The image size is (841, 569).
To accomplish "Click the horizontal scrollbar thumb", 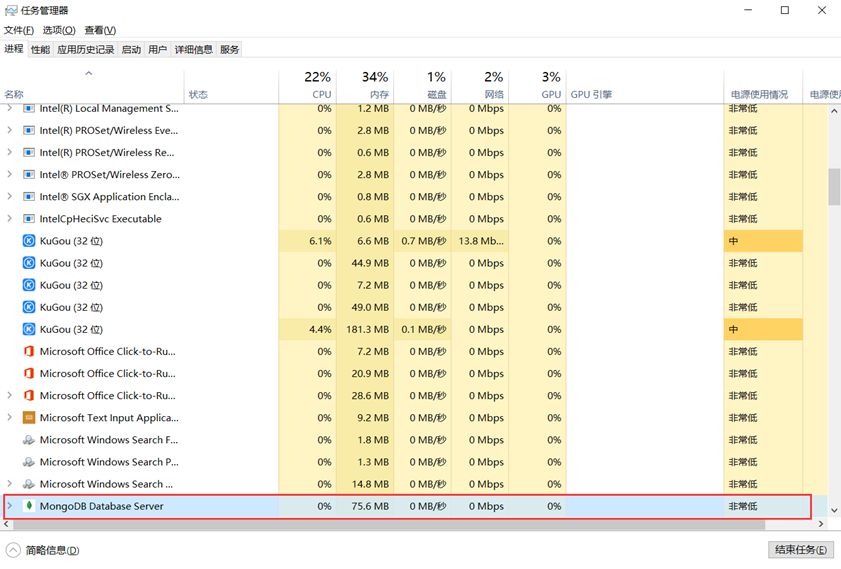I will (389, 524).
